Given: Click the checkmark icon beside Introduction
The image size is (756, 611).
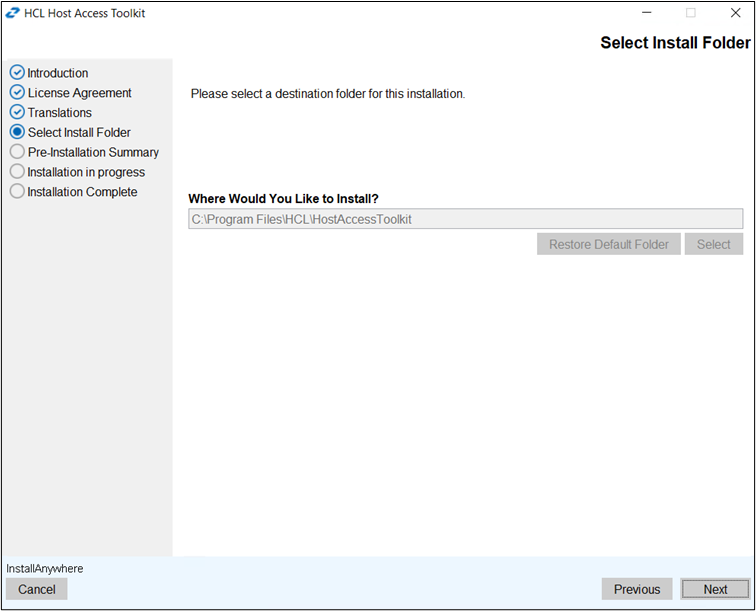Looking at the screenshot, I should (x=17, y=73).
